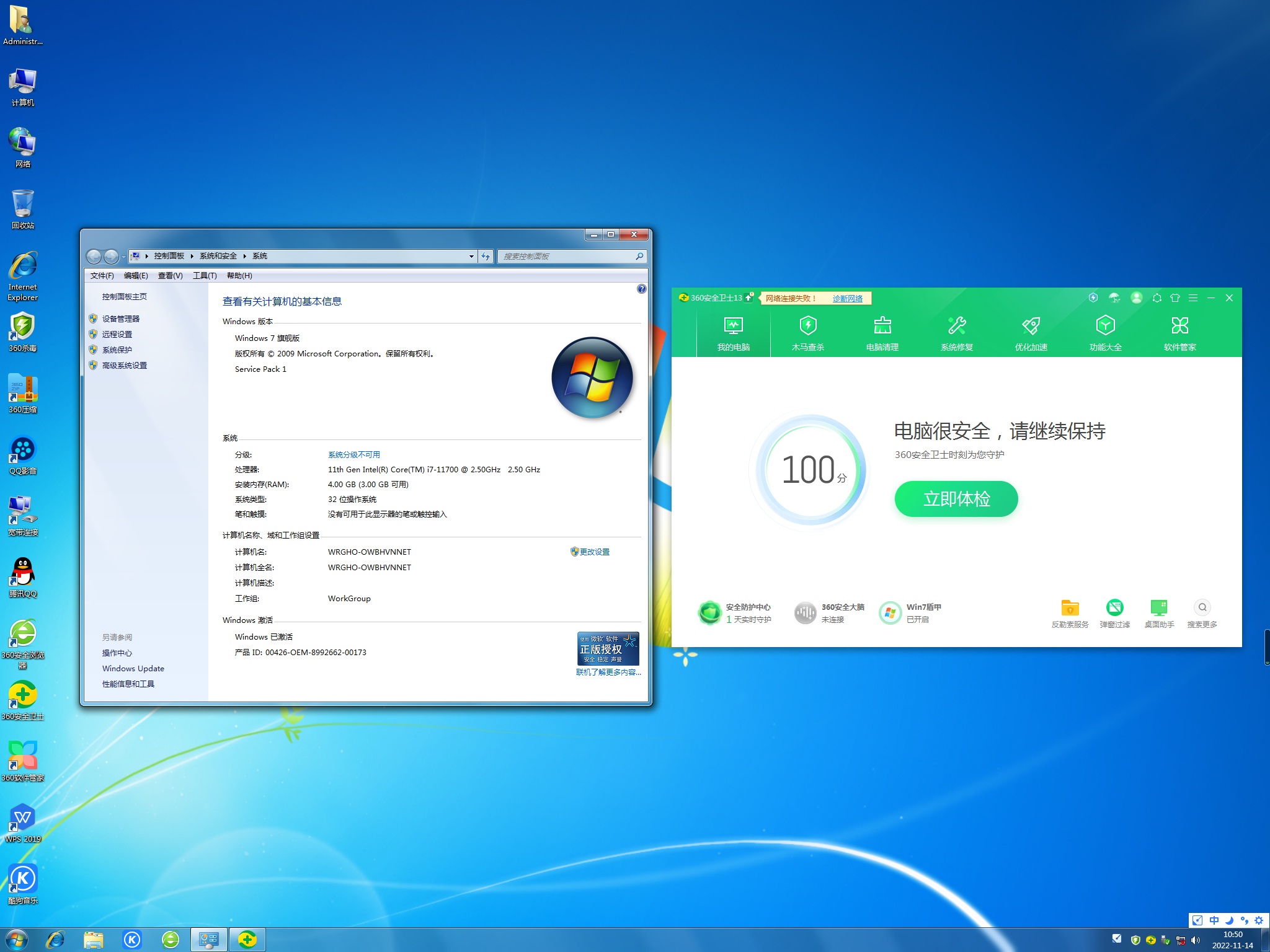Open 系统保护 from sidebar
Screen dimensions: 1270x952
pyautogui.click(x=117, y=350)
